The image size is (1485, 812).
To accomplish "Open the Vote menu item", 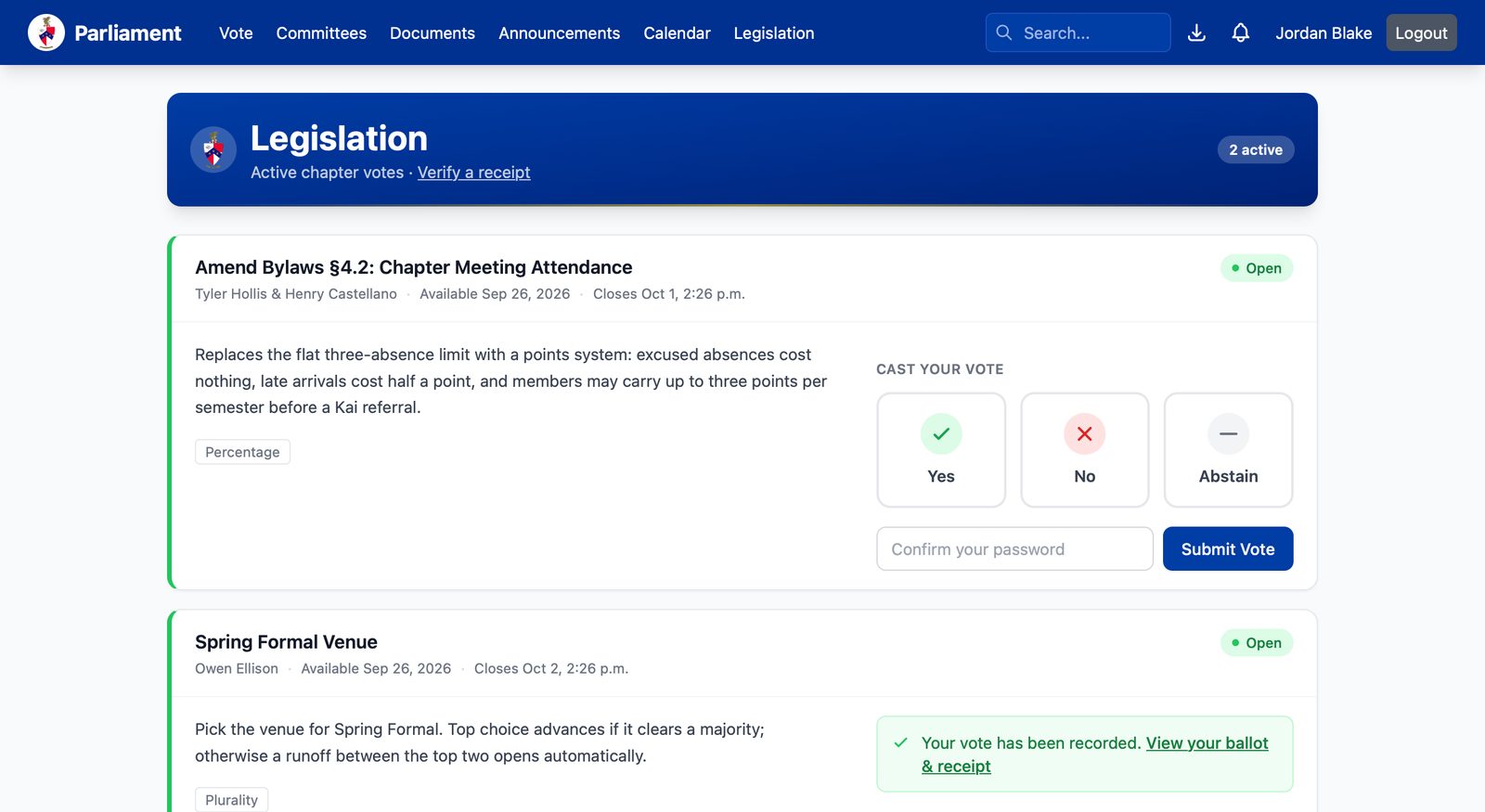I will [236, 32].
